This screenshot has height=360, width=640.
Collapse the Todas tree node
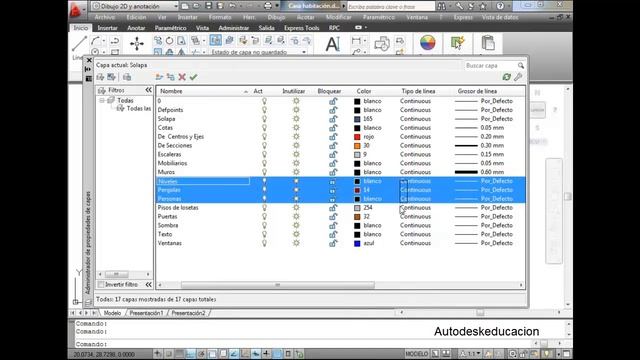click(102, 100)
